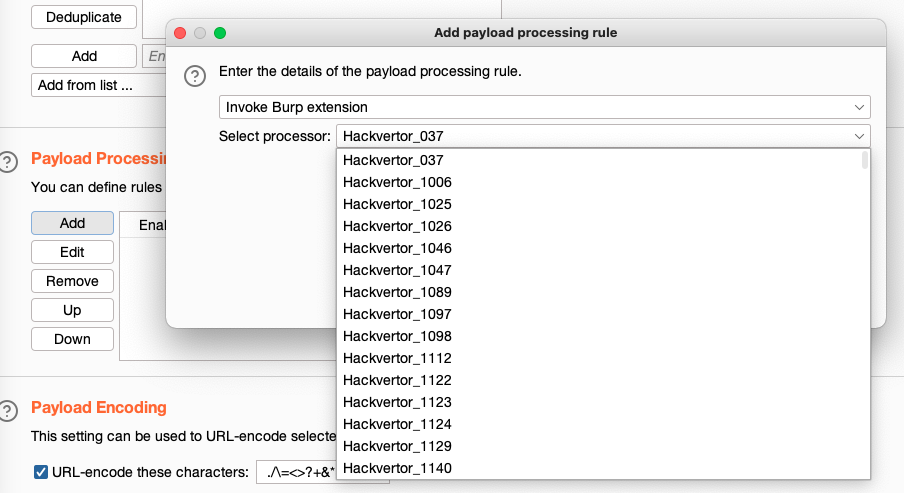Click the help icon in the dialog
The width and height of the screenshot is (904, 493).
[x=198, y=76]
